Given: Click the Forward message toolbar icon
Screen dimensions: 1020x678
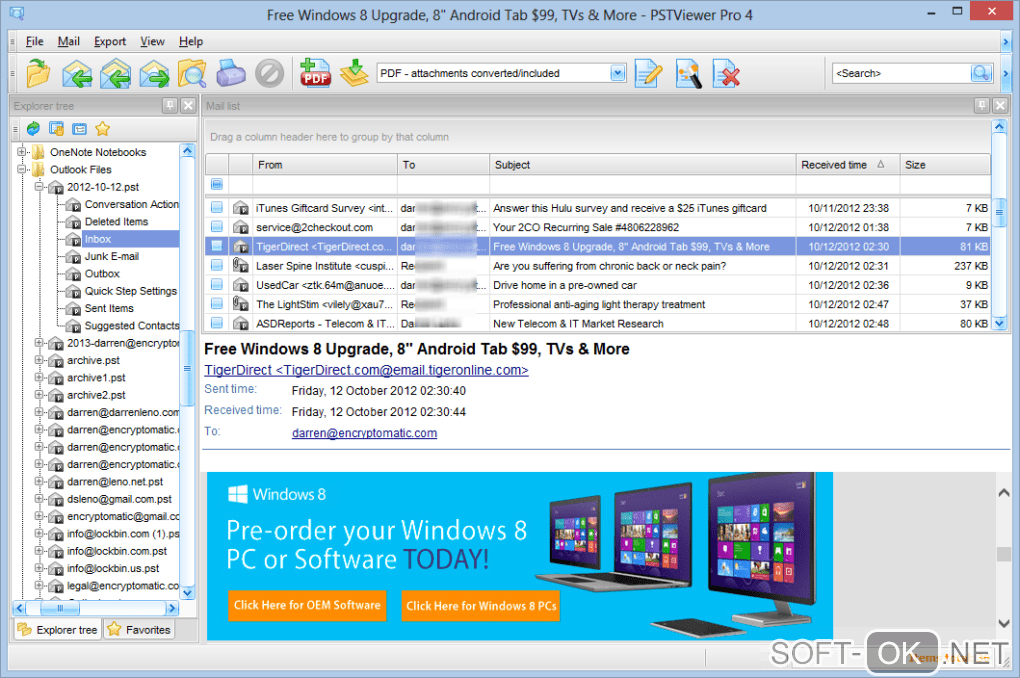Looking at the screenshot, I should tap(154, 74).
